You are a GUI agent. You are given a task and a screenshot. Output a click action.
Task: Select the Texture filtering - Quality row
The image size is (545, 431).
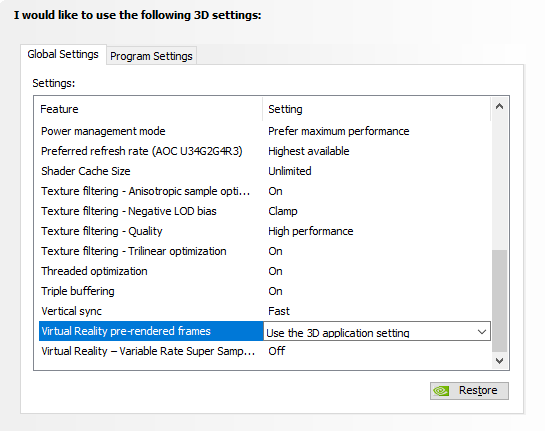click(265, 231)
